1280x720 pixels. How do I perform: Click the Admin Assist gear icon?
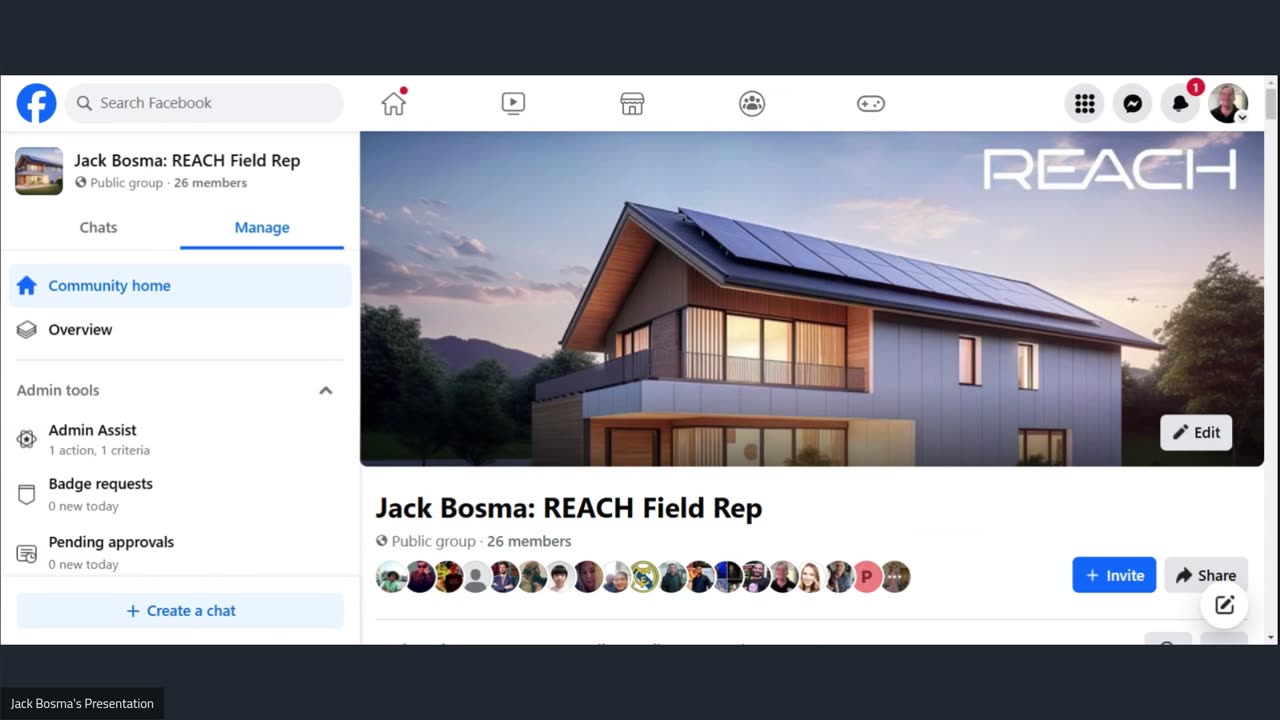(27, 439)
